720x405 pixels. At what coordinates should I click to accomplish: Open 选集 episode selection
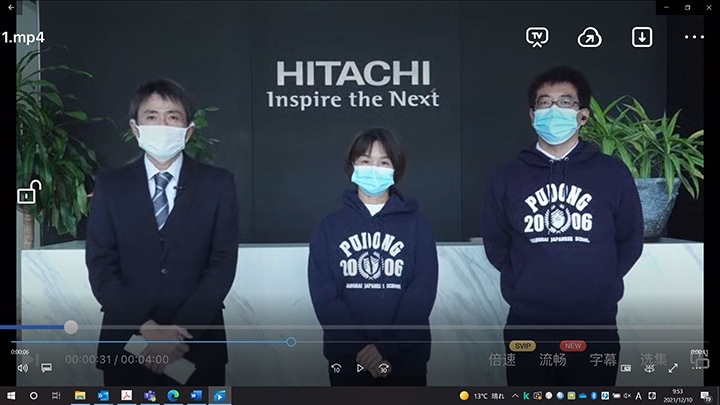pyautogui.click(x=653, y=359)
